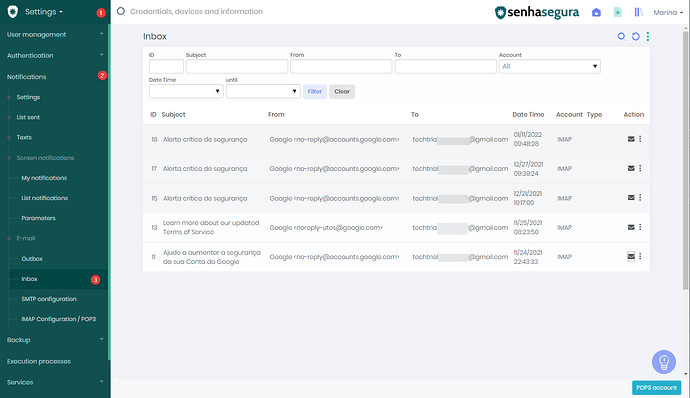Image resolution: width=690 pixels, height=398 pixels.
Task: Open IMAP Configuration / POP3 in the sidebar
Action: [x=59, y=319]
